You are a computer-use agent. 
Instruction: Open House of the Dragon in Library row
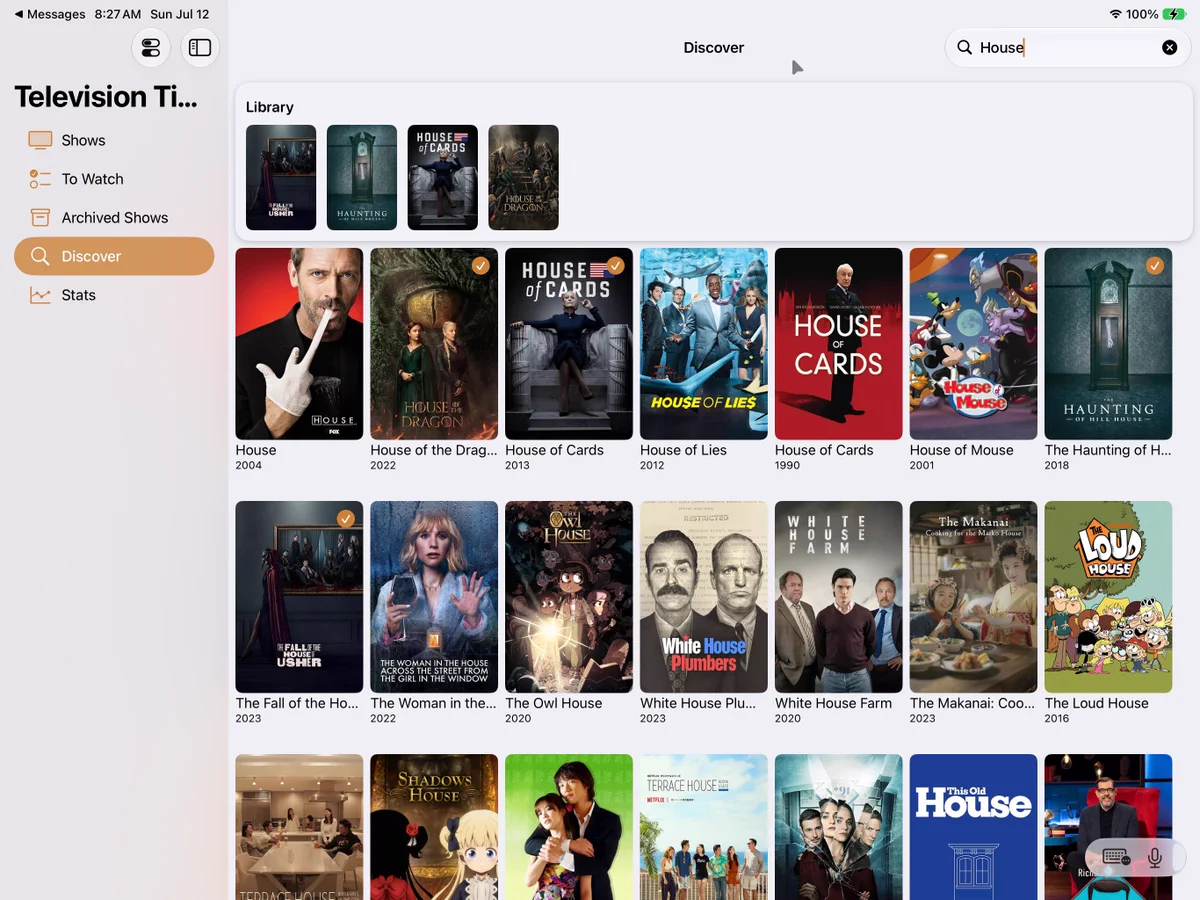click(x=523, y=177)
